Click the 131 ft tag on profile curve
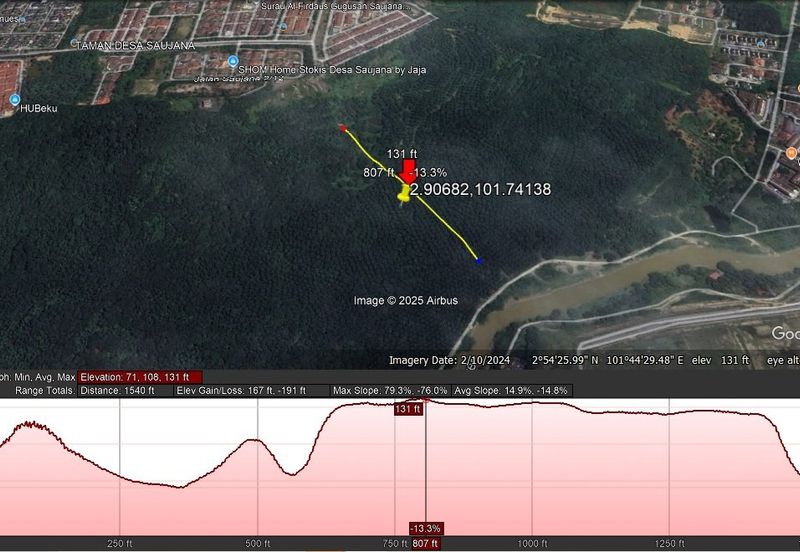800x552 pixels. point(408,409)
